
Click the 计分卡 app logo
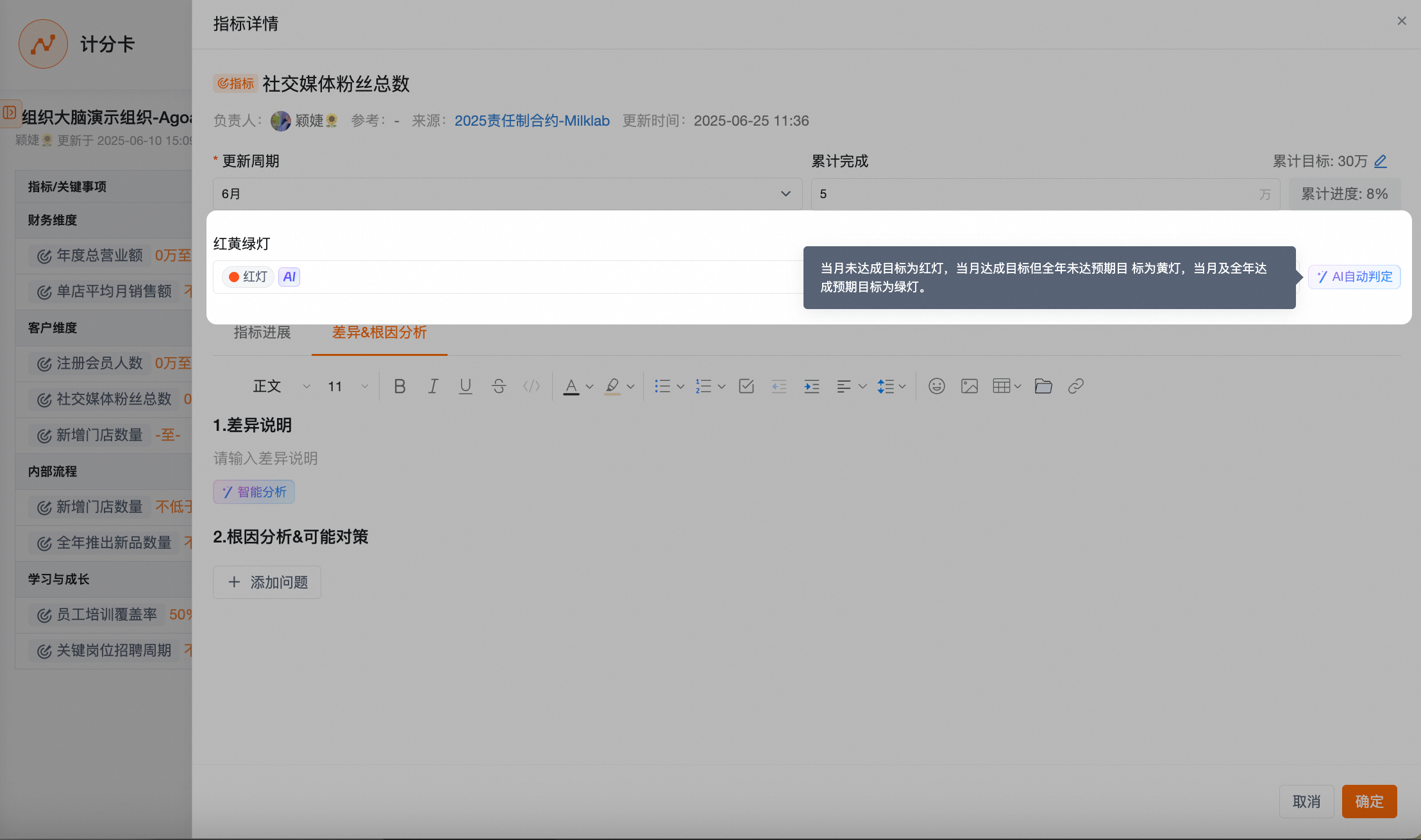coord(43,44)
